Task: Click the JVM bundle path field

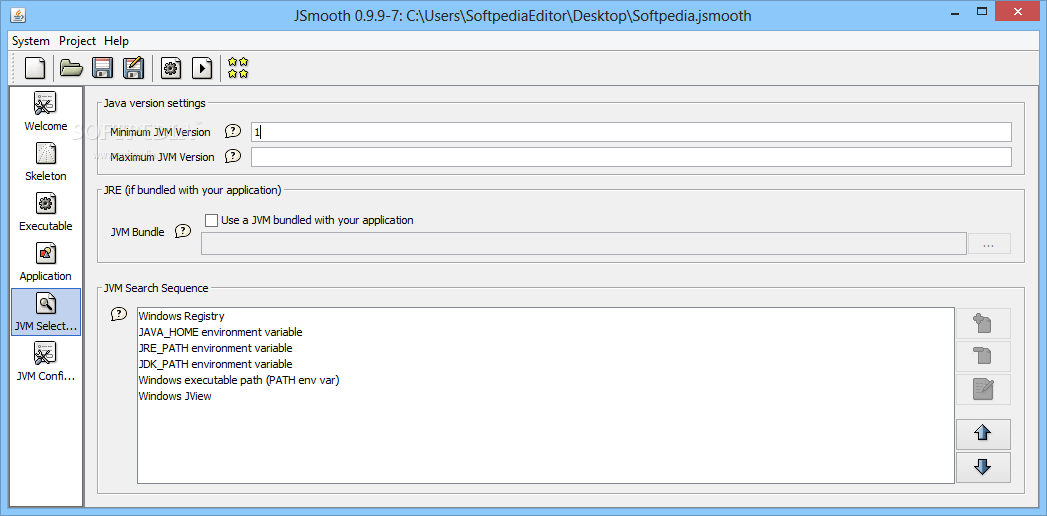Action: tap(584, 244)
